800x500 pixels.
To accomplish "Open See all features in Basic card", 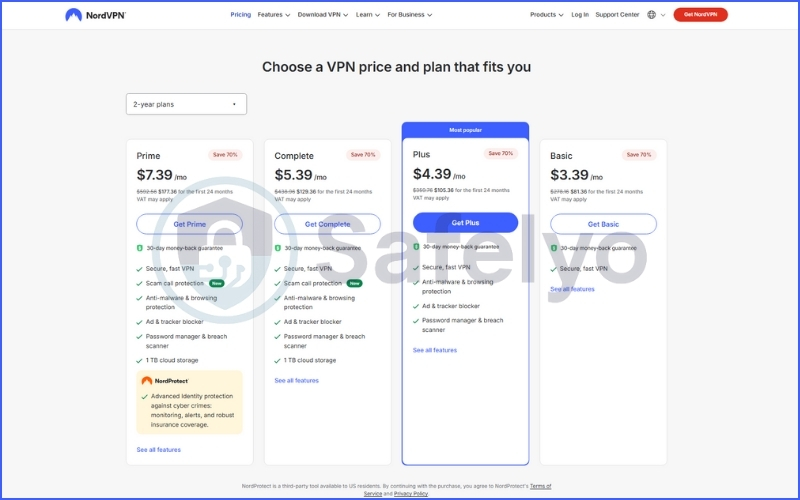I will pos(572,289).
